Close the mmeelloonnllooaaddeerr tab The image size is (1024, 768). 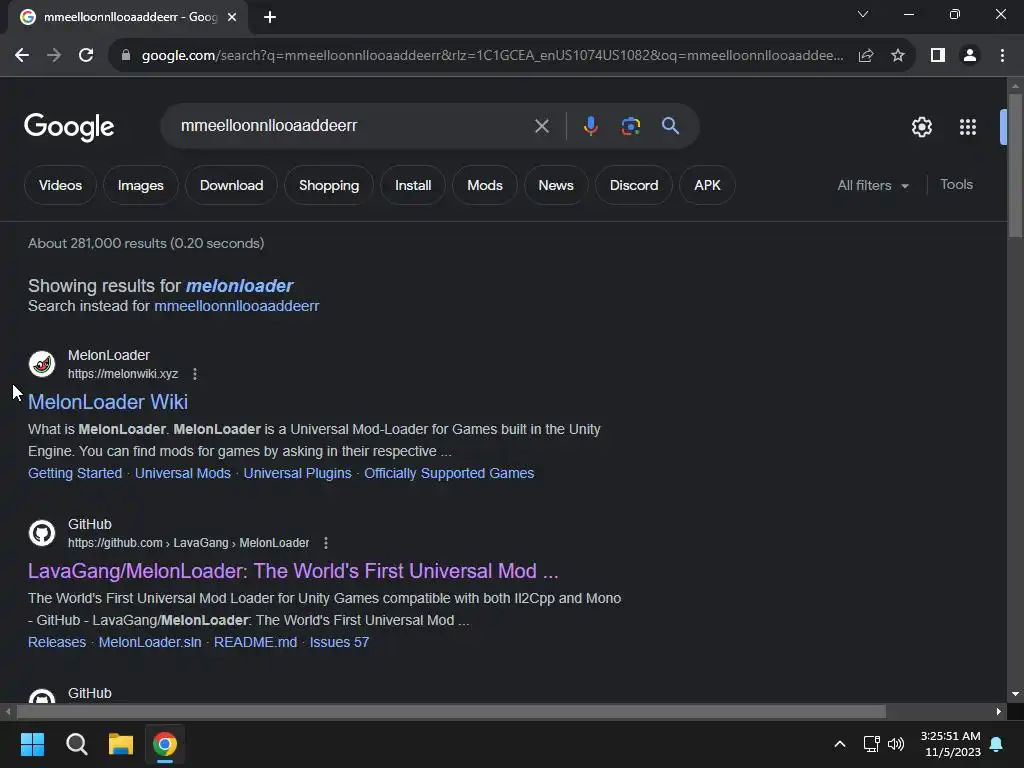click(x=232, y=17)
